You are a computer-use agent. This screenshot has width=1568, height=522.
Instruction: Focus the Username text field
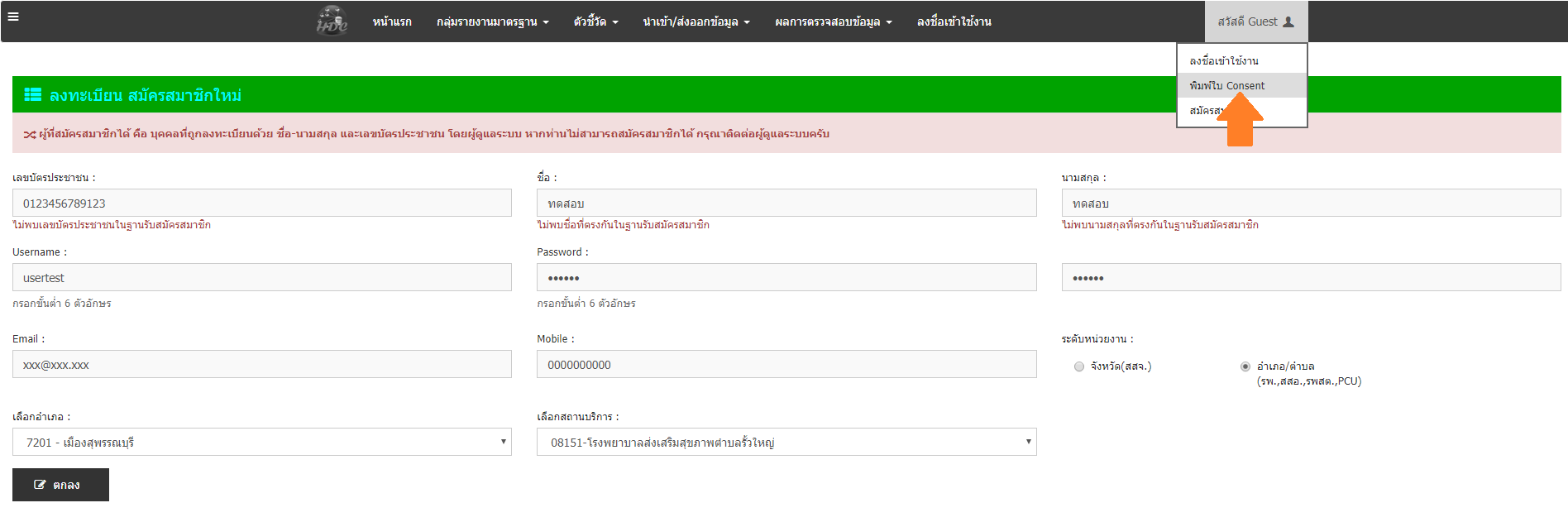[x=261, y=277]
